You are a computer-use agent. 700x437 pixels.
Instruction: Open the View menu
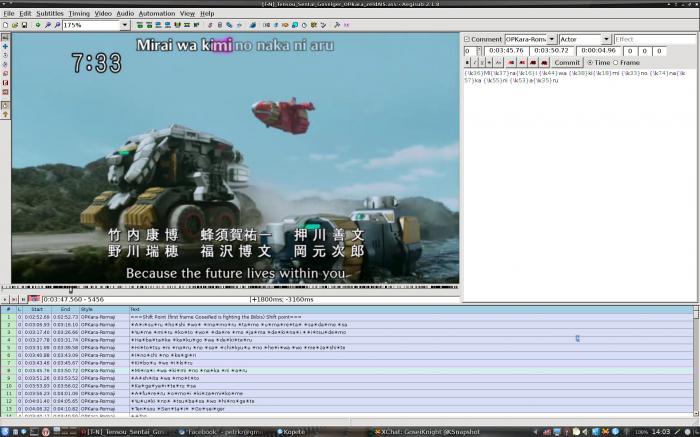(x=187, y=13)
